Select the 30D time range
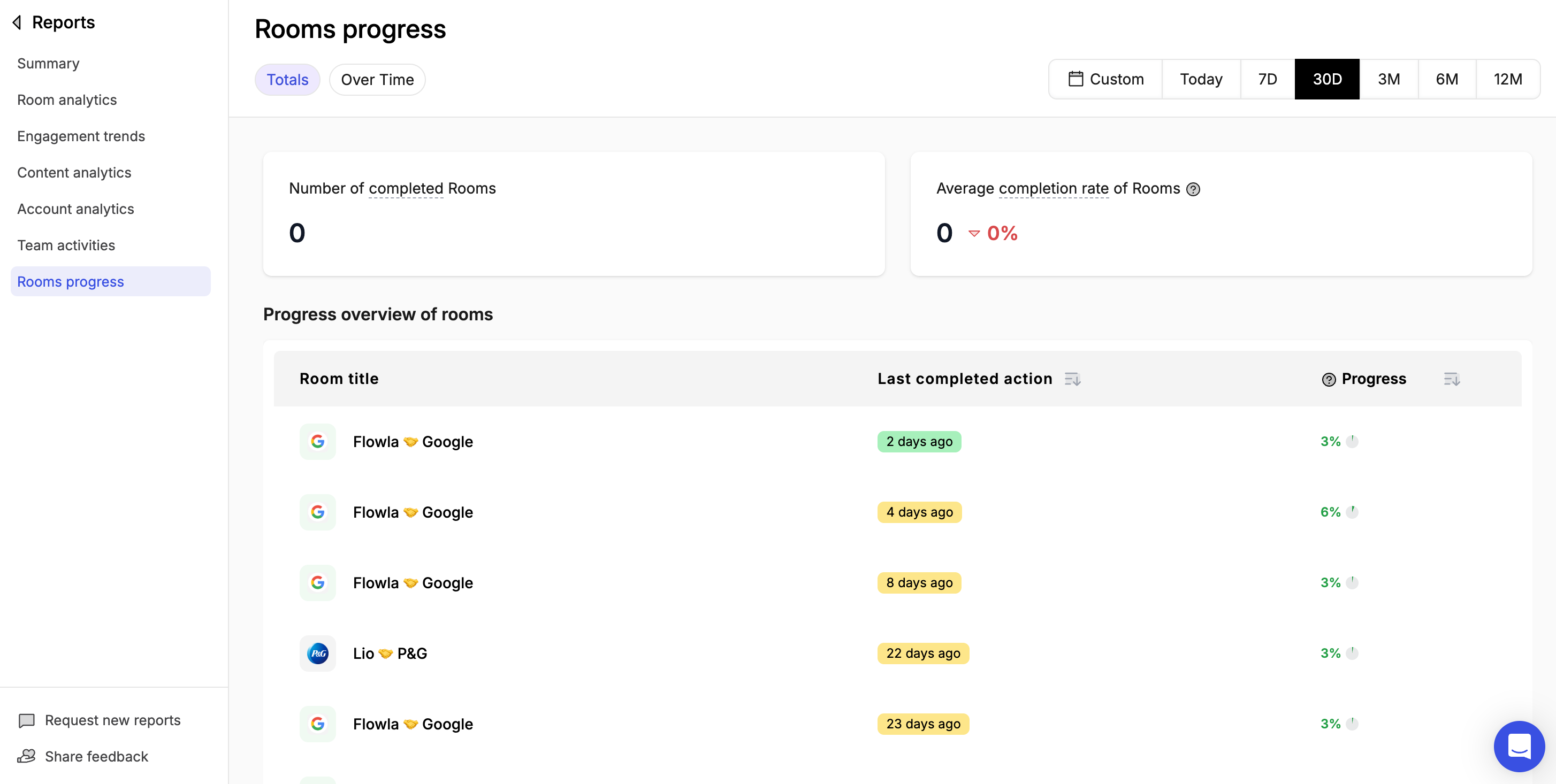 (1327, 79)
